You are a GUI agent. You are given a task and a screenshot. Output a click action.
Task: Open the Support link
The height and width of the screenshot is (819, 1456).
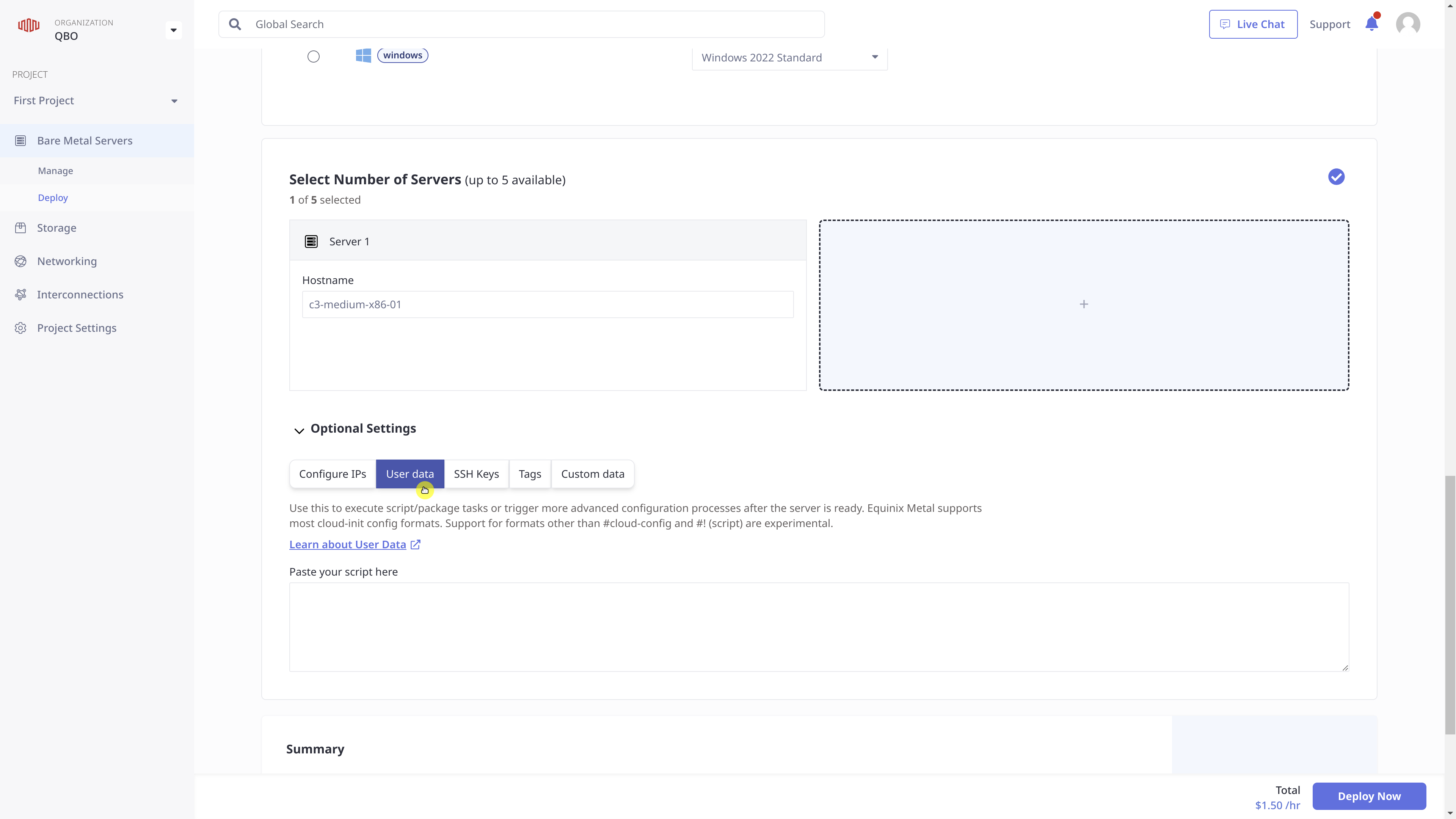[x=1329, y=24]
